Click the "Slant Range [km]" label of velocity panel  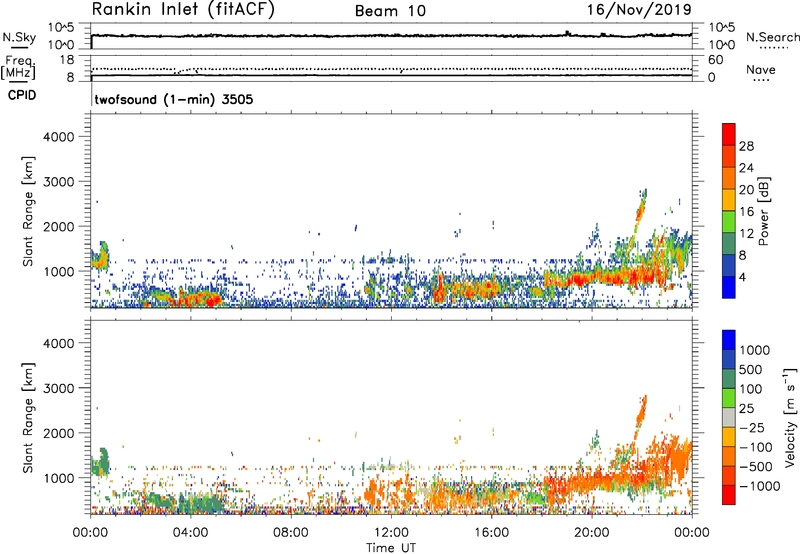coord(28,418)
